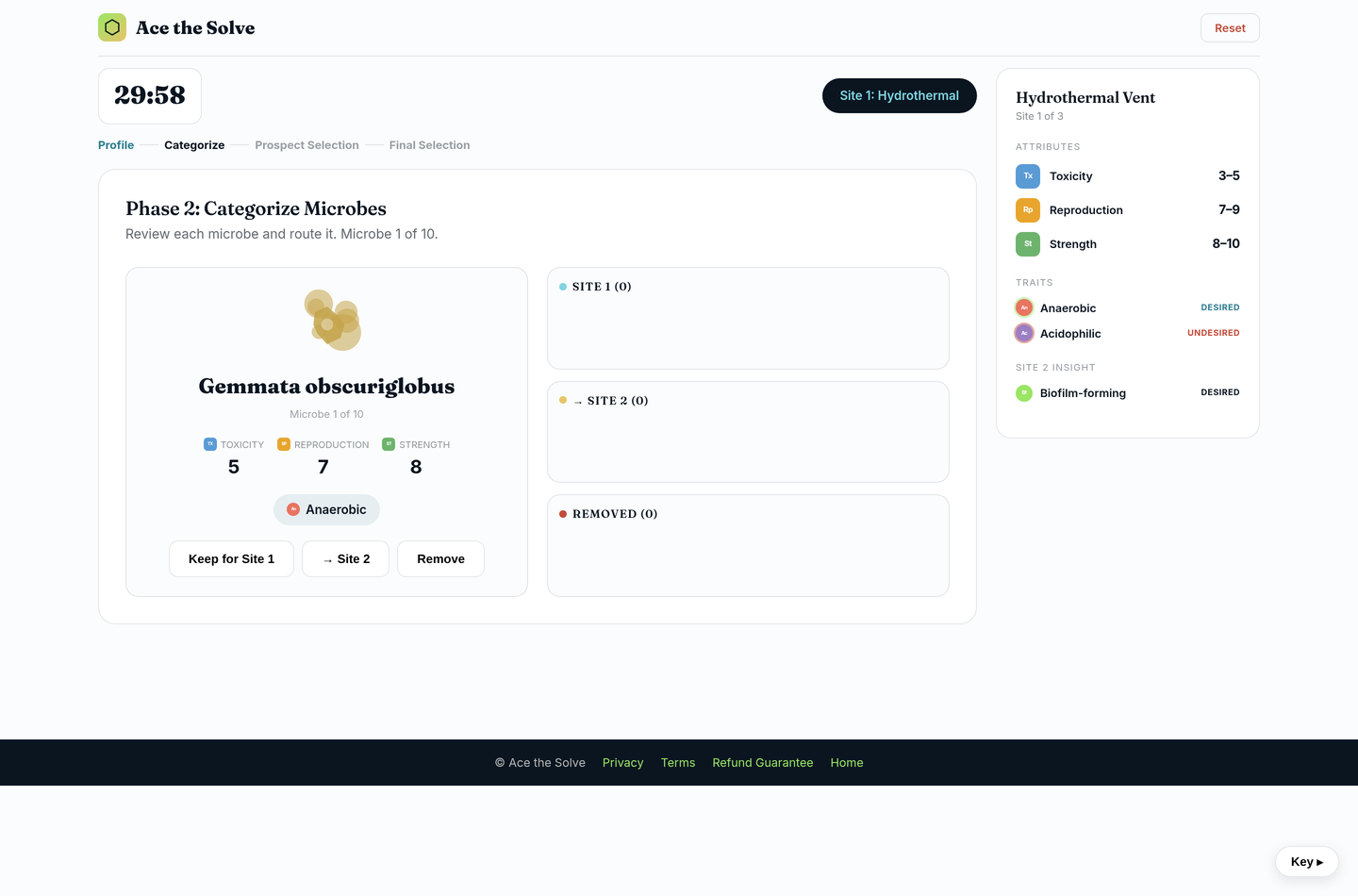The height and width of the screenshot is (896, 1358).
Task: Click the Anaerobic trait icon in Traits list
Action: point(1024,307)
